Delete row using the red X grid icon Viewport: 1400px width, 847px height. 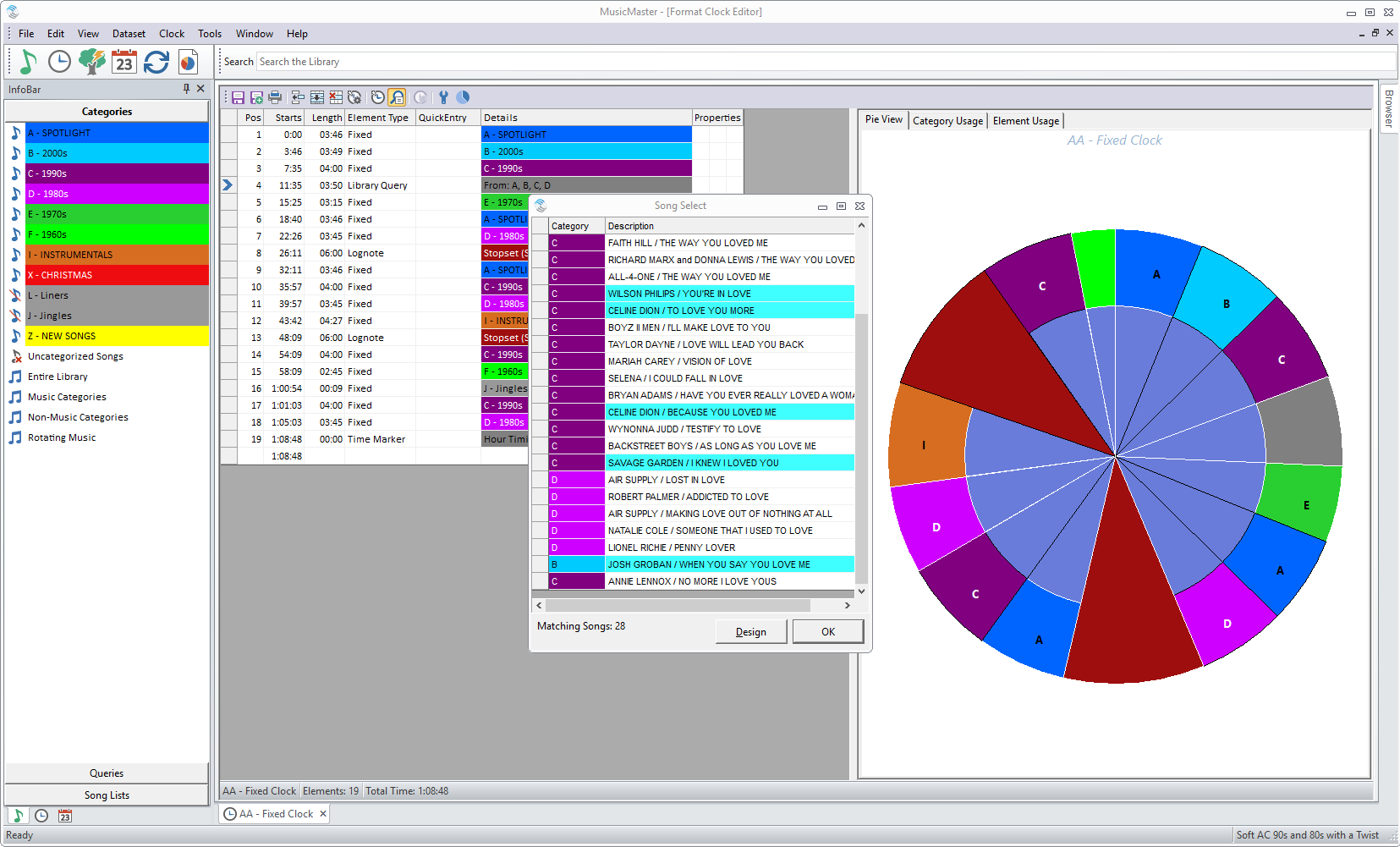[x=336, y=97]
